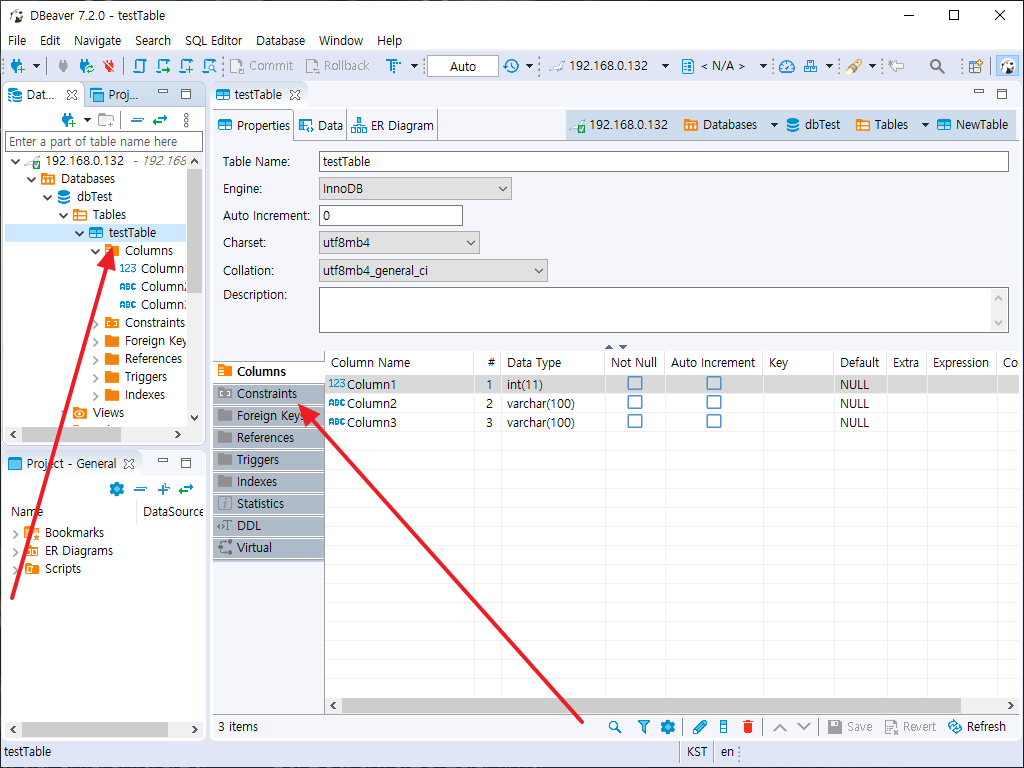Toggle Auto Increment checkbox for Column3
The height and width of the screenshot is (768, 1024).
[714, 421]
